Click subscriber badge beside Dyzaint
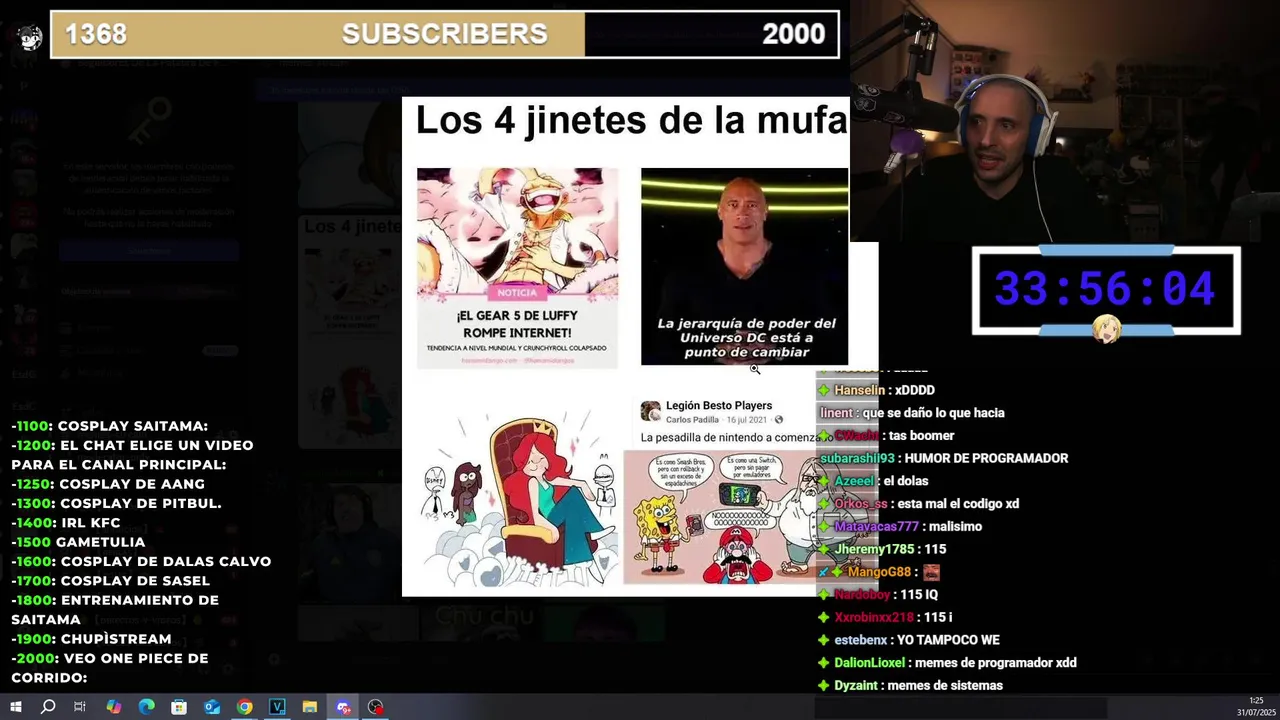Screen dimensions: 1280x720 tap(824, 686)
